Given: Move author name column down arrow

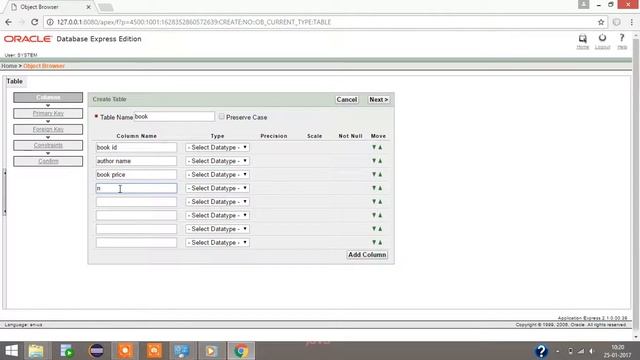Looking at the screenshot, I should coord(373,161).
